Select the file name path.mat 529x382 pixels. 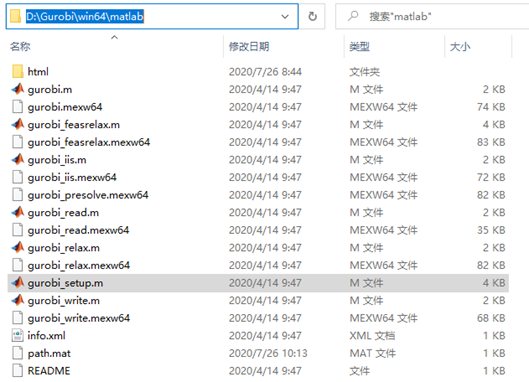click(49, 353)
